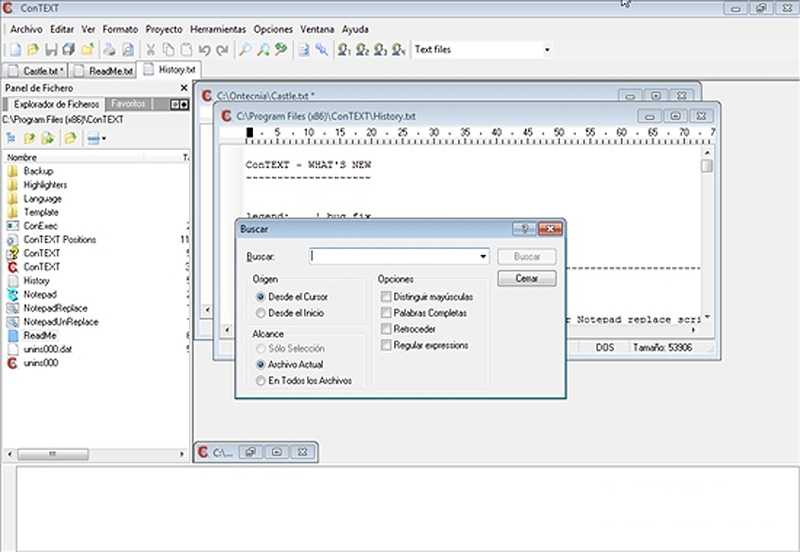This screenshot has width=800, height=552.
Task: Cut selection with the scissors icon
Action: click(150, 49)
